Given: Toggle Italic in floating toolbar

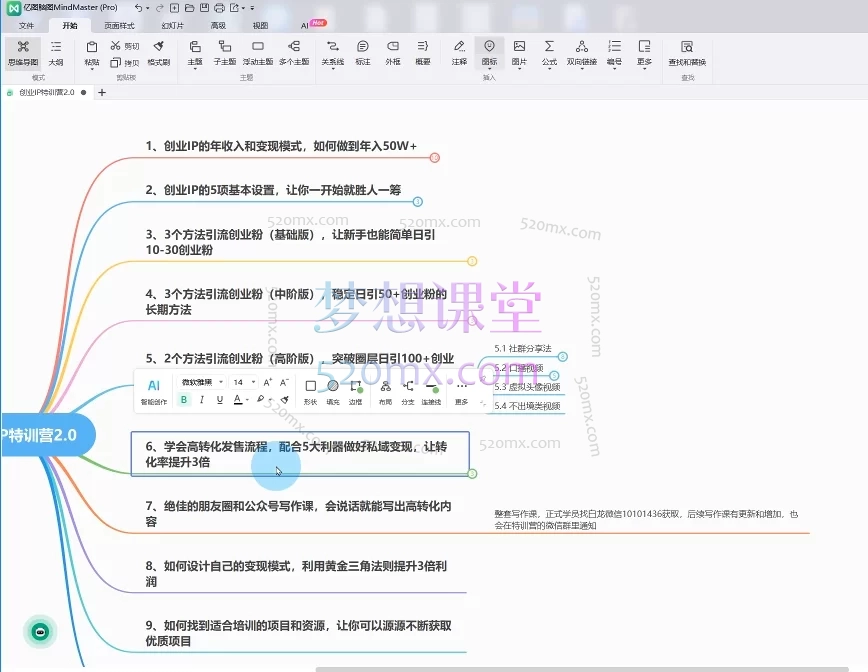Looking at the screenshot, I should tap(202, 400).
